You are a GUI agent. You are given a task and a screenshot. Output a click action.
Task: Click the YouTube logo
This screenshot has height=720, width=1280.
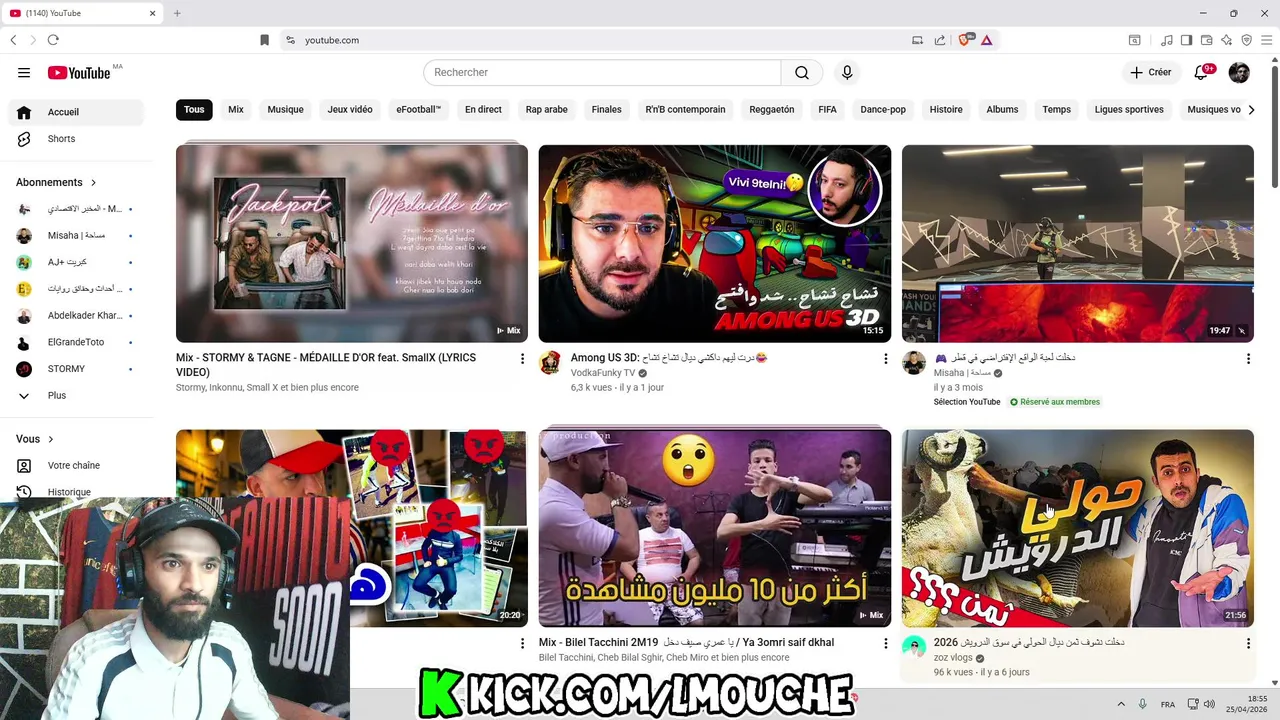click(x=80, y=73)
